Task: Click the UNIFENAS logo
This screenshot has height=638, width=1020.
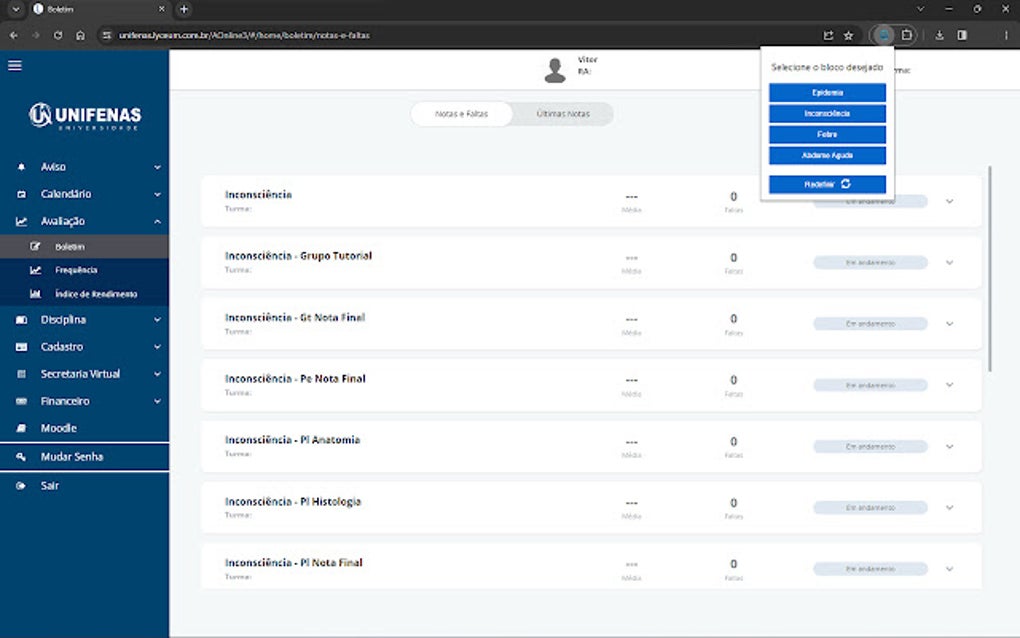Action: (x=85, y=116)
